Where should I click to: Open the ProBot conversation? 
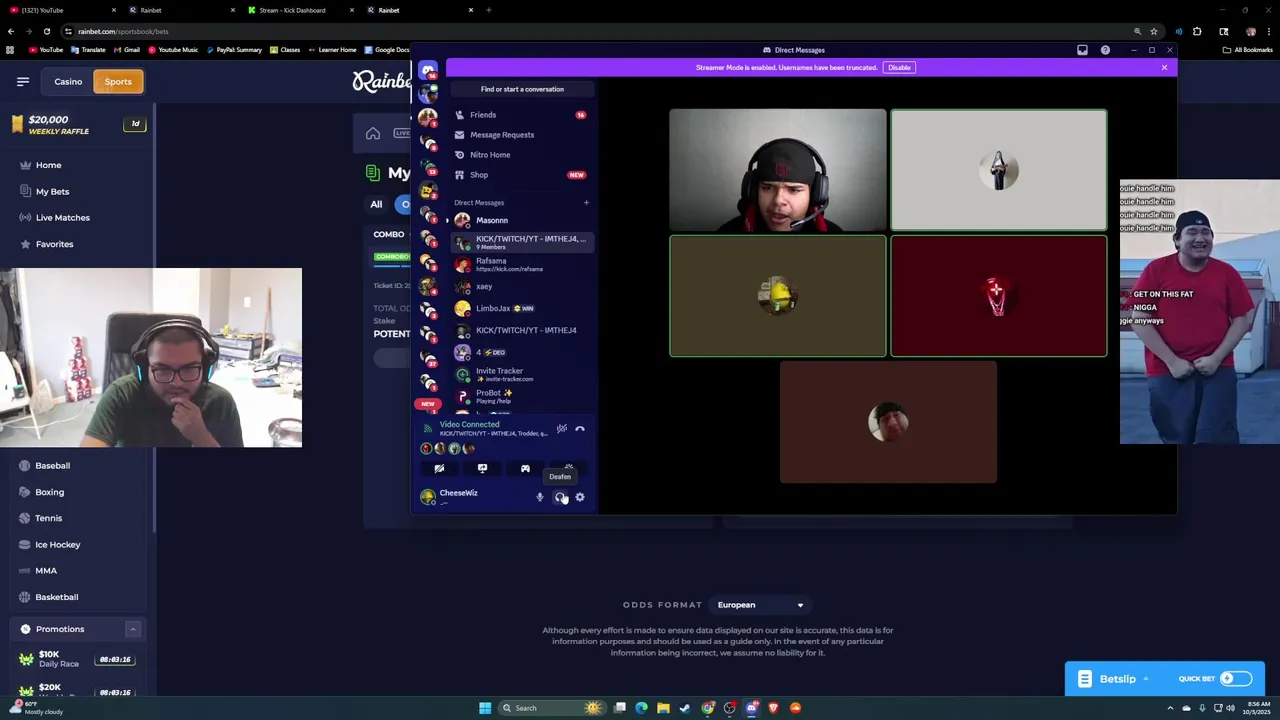(x=520, y=396)
